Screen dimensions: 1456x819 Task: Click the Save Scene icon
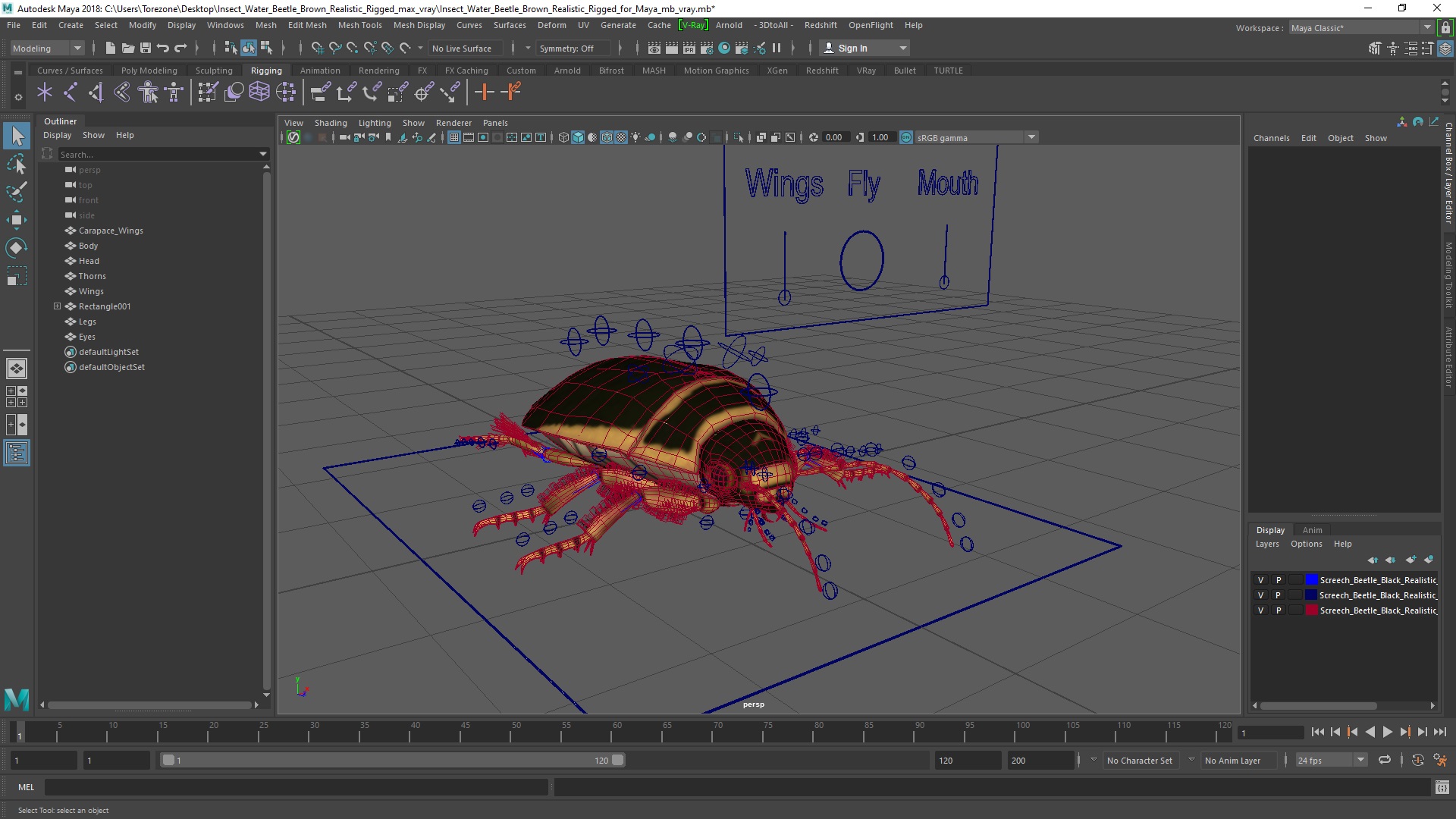pos(146,48)
